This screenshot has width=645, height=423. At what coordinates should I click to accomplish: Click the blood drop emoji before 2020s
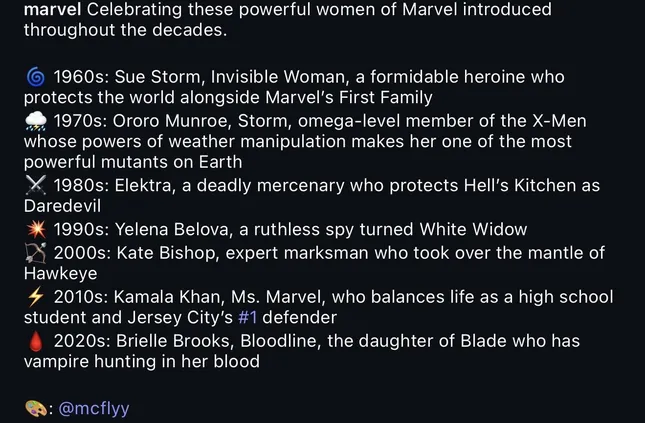coord(33,341)
